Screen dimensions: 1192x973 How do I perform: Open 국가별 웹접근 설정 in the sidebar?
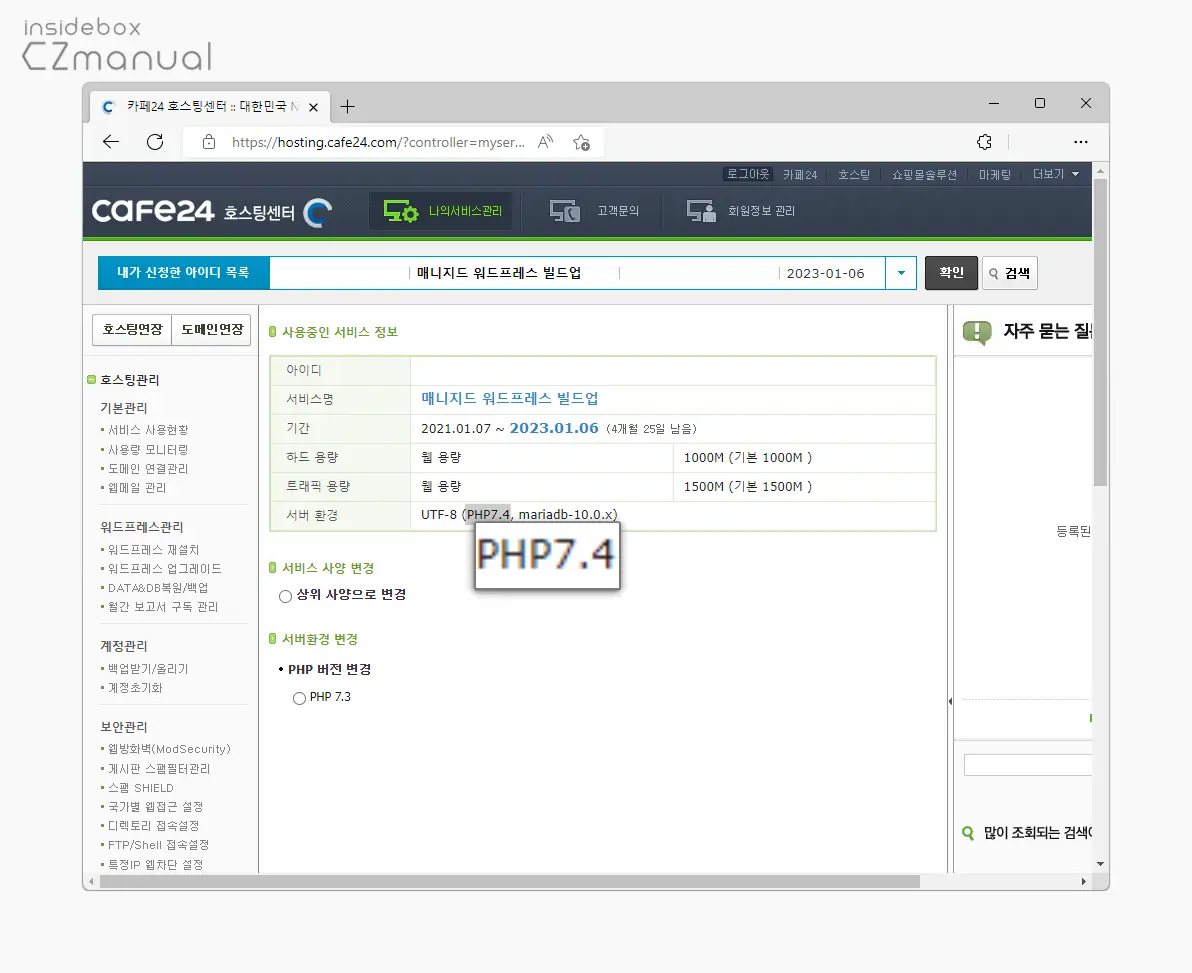click(x=156, y=807)
